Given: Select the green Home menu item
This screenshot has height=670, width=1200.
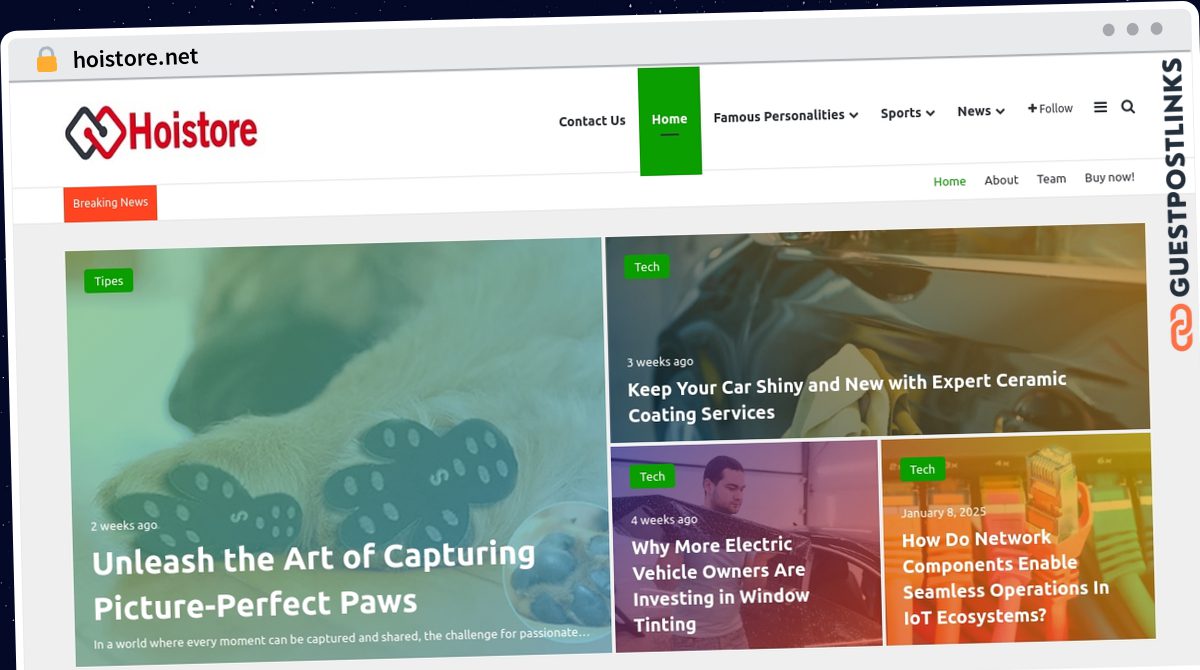Looking at the screenshot, I should (x=669, y=120).
